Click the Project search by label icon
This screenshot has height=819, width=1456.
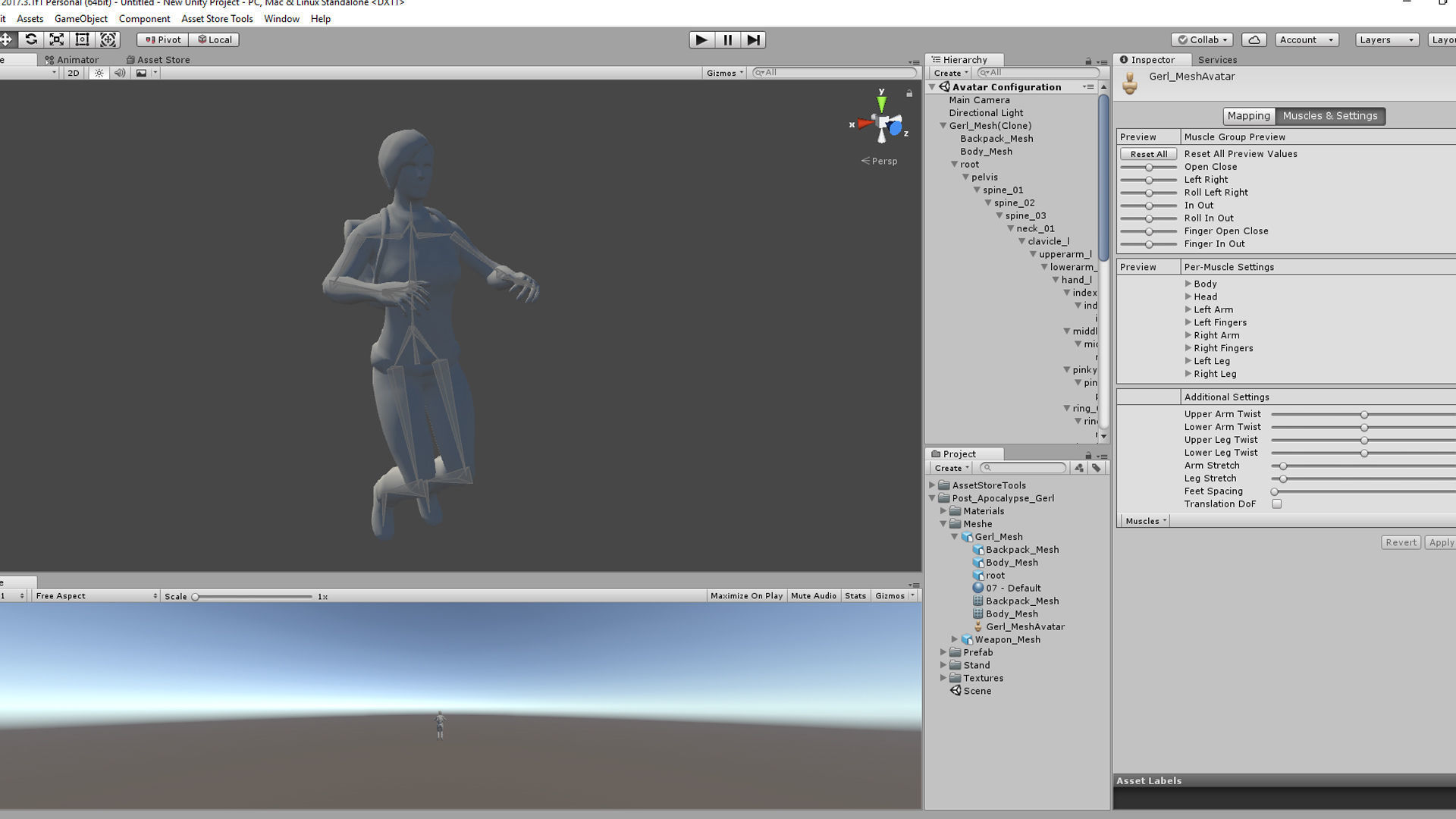coord(1096,468)
